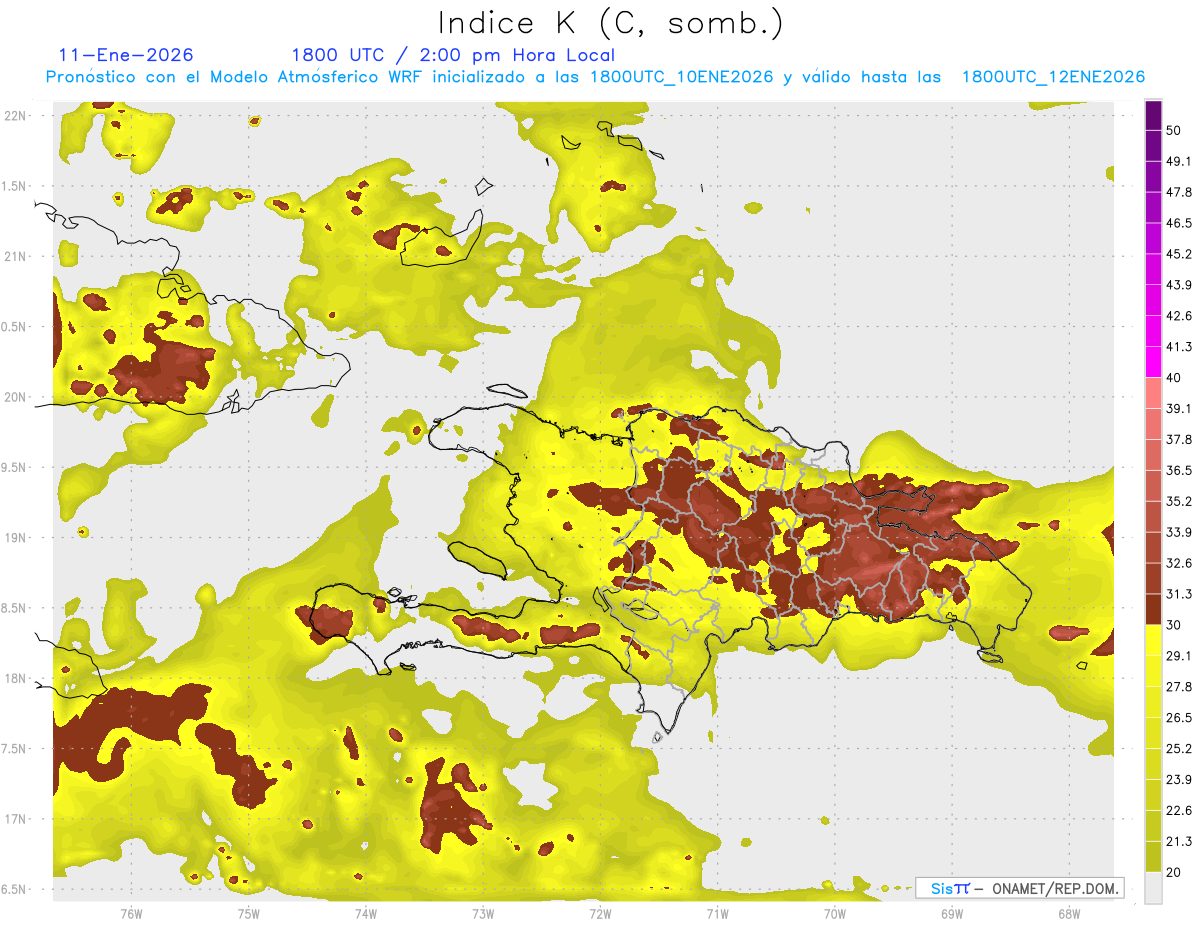Click the legend value '40'

point(1173,377)
